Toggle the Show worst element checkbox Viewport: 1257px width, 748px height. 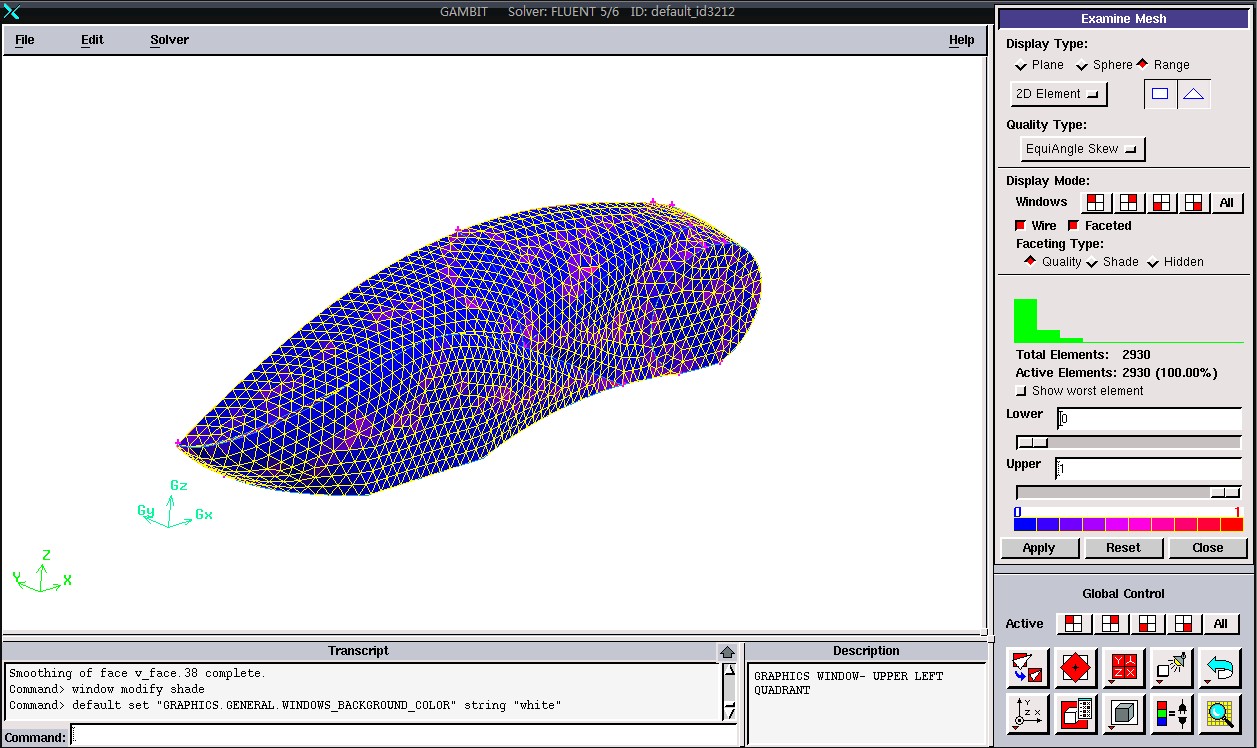[1021, 391]
